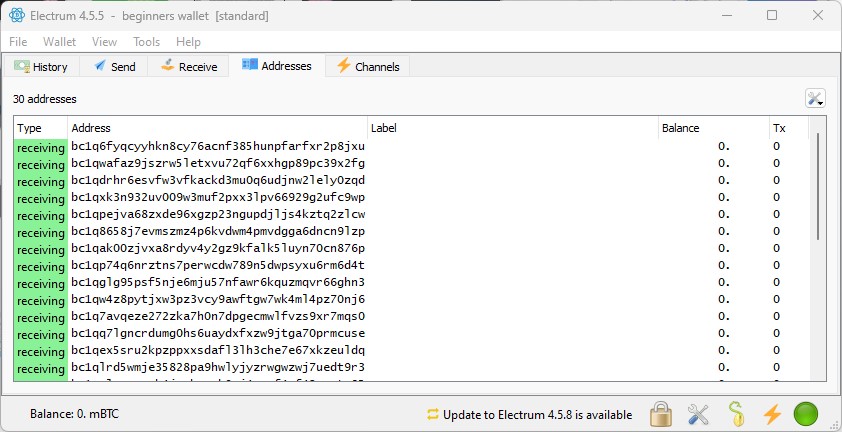Open the Wallet menu

[x=59, y=42]
